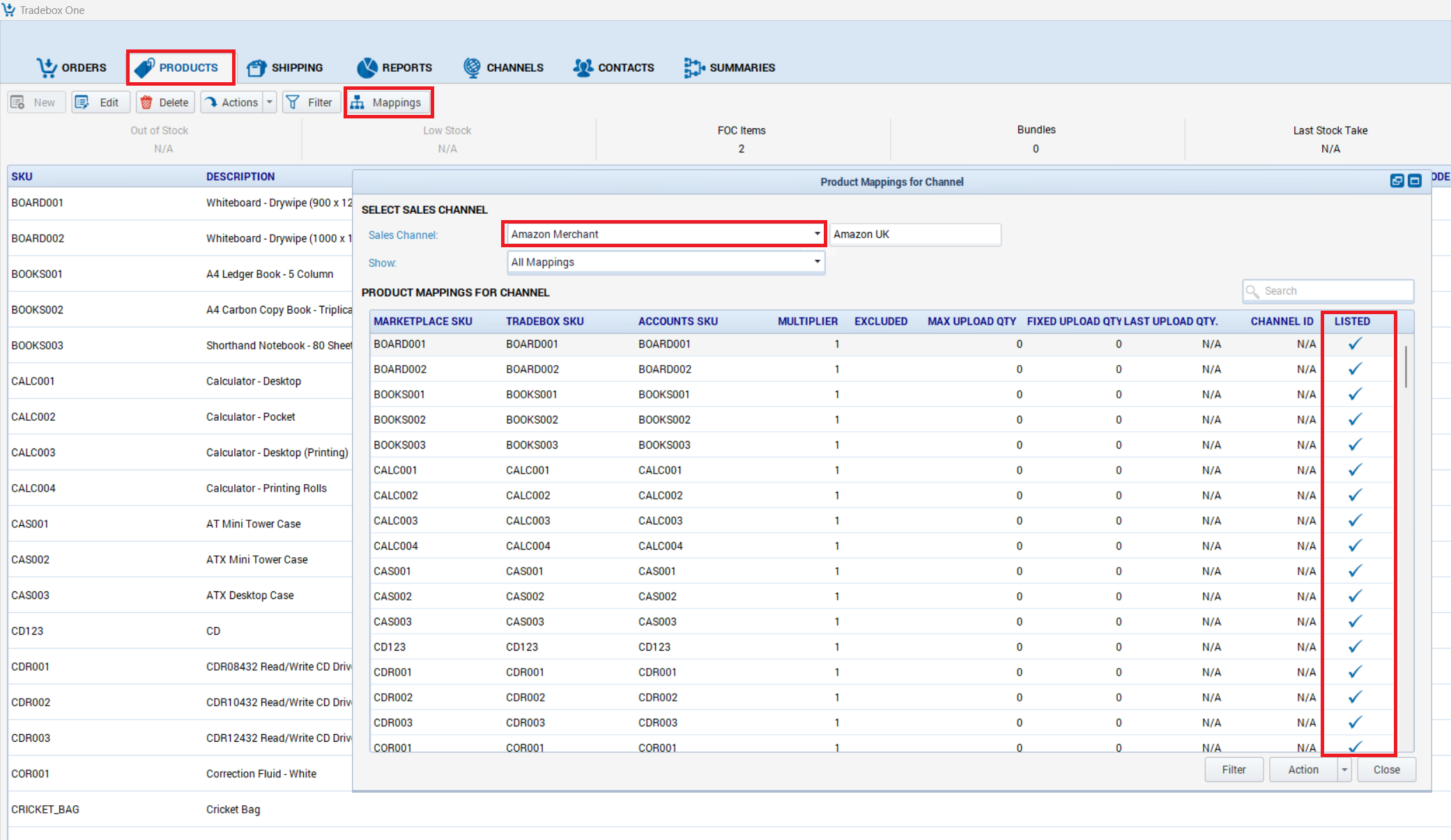This screenshot has height=840, width=1451.
Task: Click the Summaries diagram icon
Action: (x=694, y=68)
